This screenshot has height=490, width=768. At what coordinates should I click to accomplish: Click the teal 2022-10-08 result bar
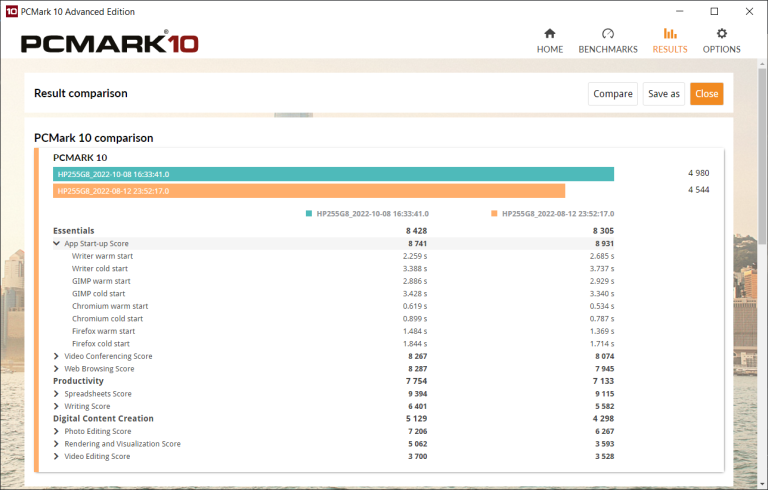point(333,174)
